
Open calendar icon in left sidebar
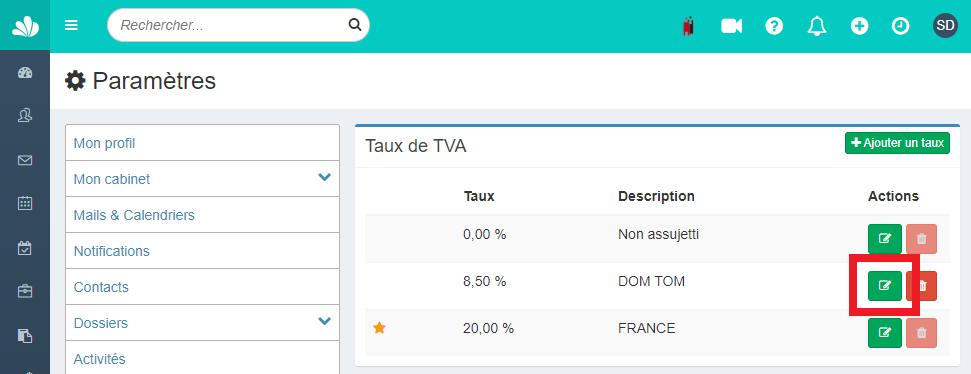pos(25,203)
